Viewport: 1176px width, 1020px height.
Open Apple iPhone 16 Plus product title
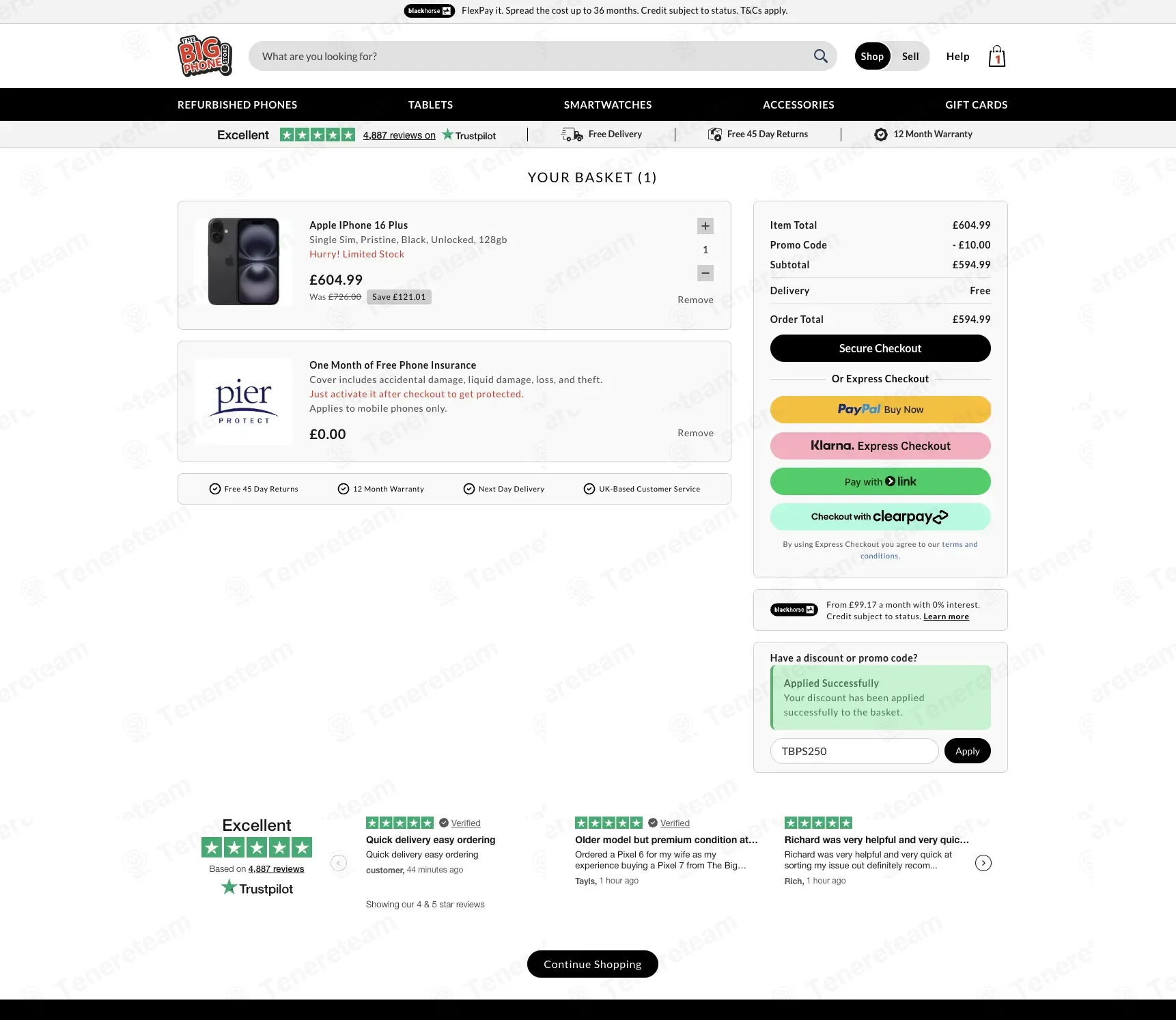point(359,225)
